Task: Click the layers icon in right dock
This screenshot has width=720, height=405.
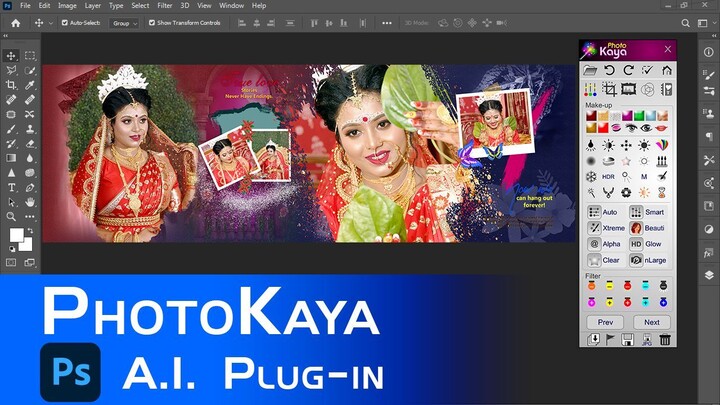Action: 709,275
